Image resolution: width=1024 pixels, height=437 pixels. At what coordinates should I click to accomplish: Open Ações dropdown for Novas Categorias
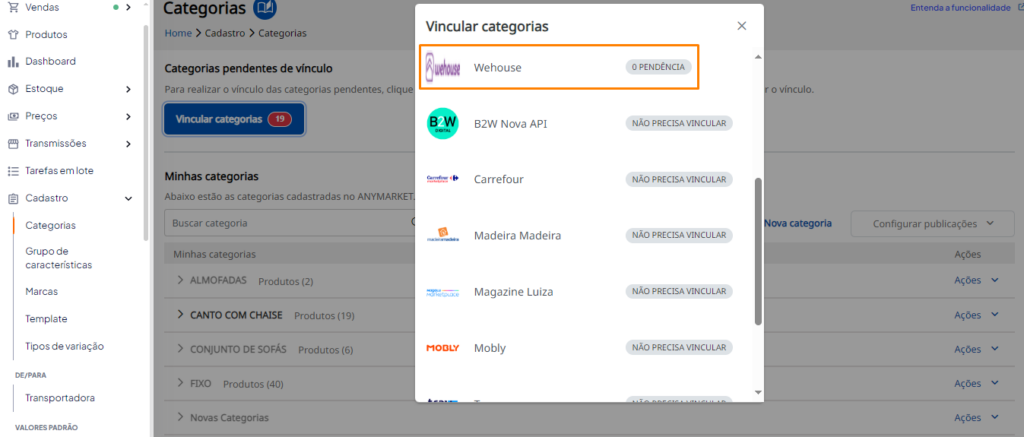(976, 417)
